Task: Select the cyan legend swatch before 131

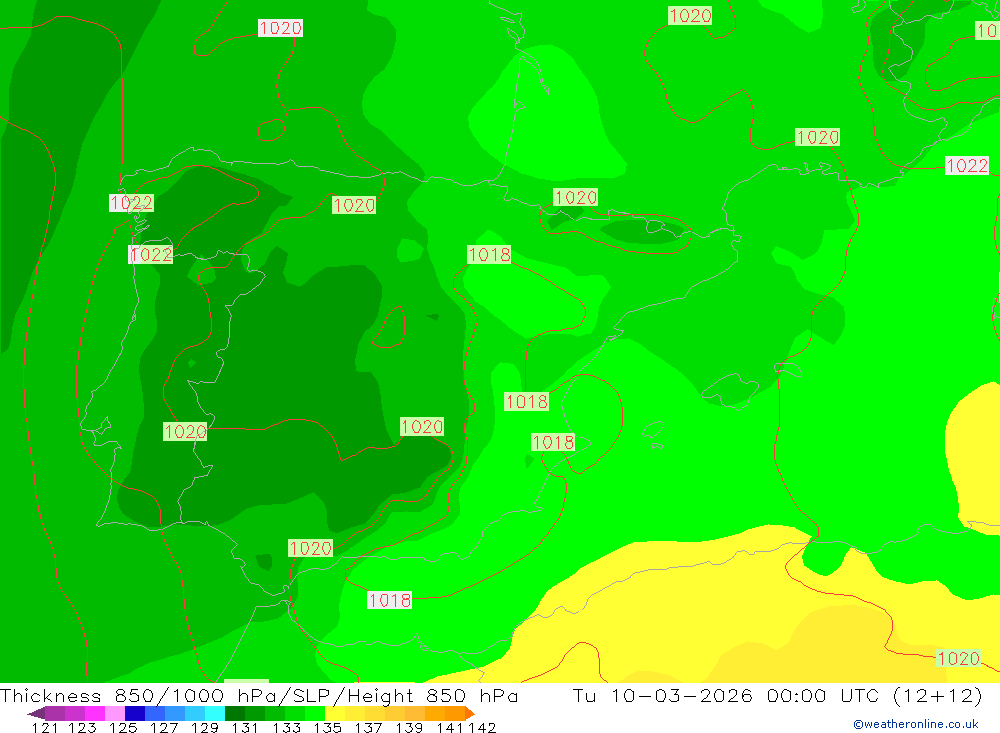Action: pyautogui.click(x=214, y=713)
